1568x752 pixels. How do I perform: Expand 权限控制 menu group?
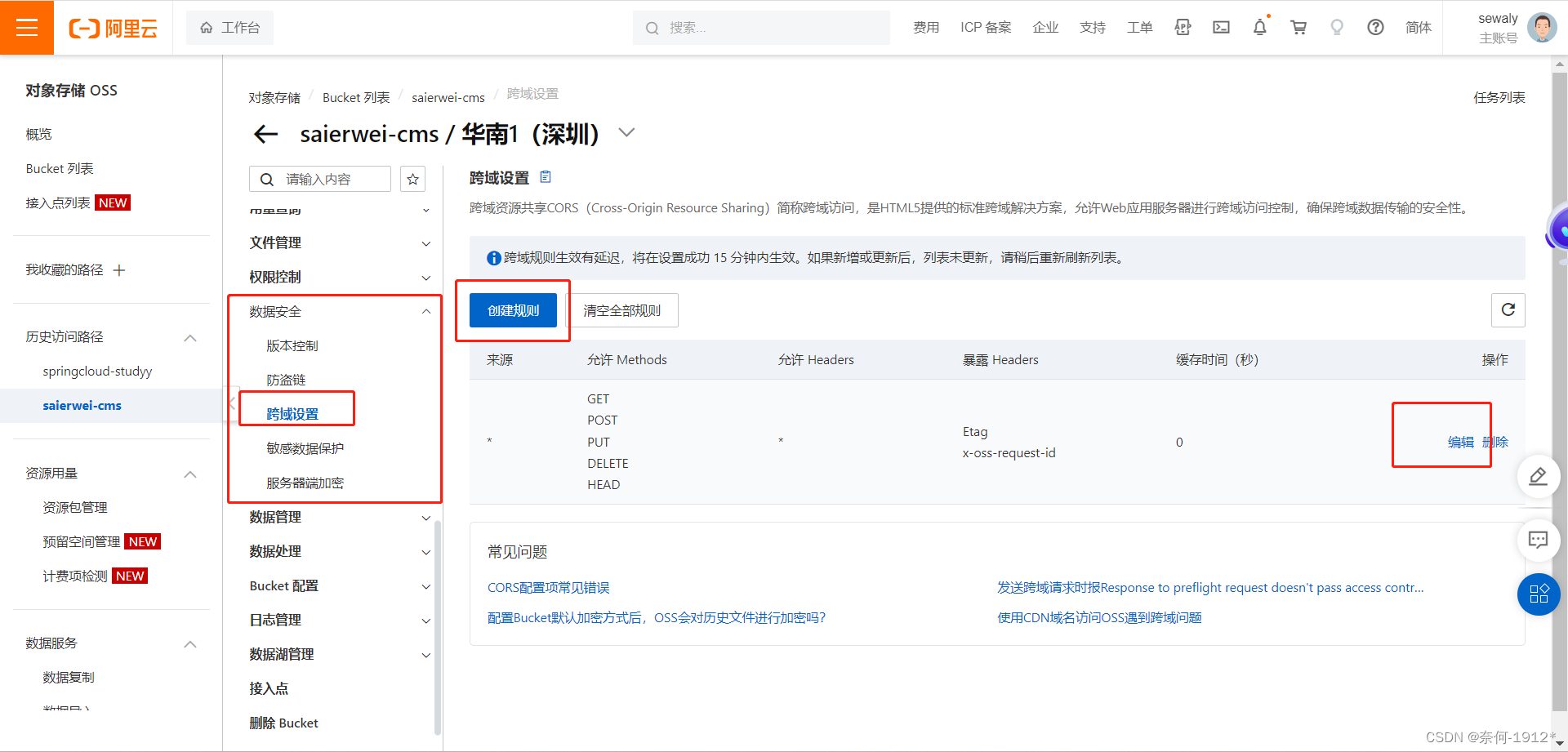click(x=340, y=278)
